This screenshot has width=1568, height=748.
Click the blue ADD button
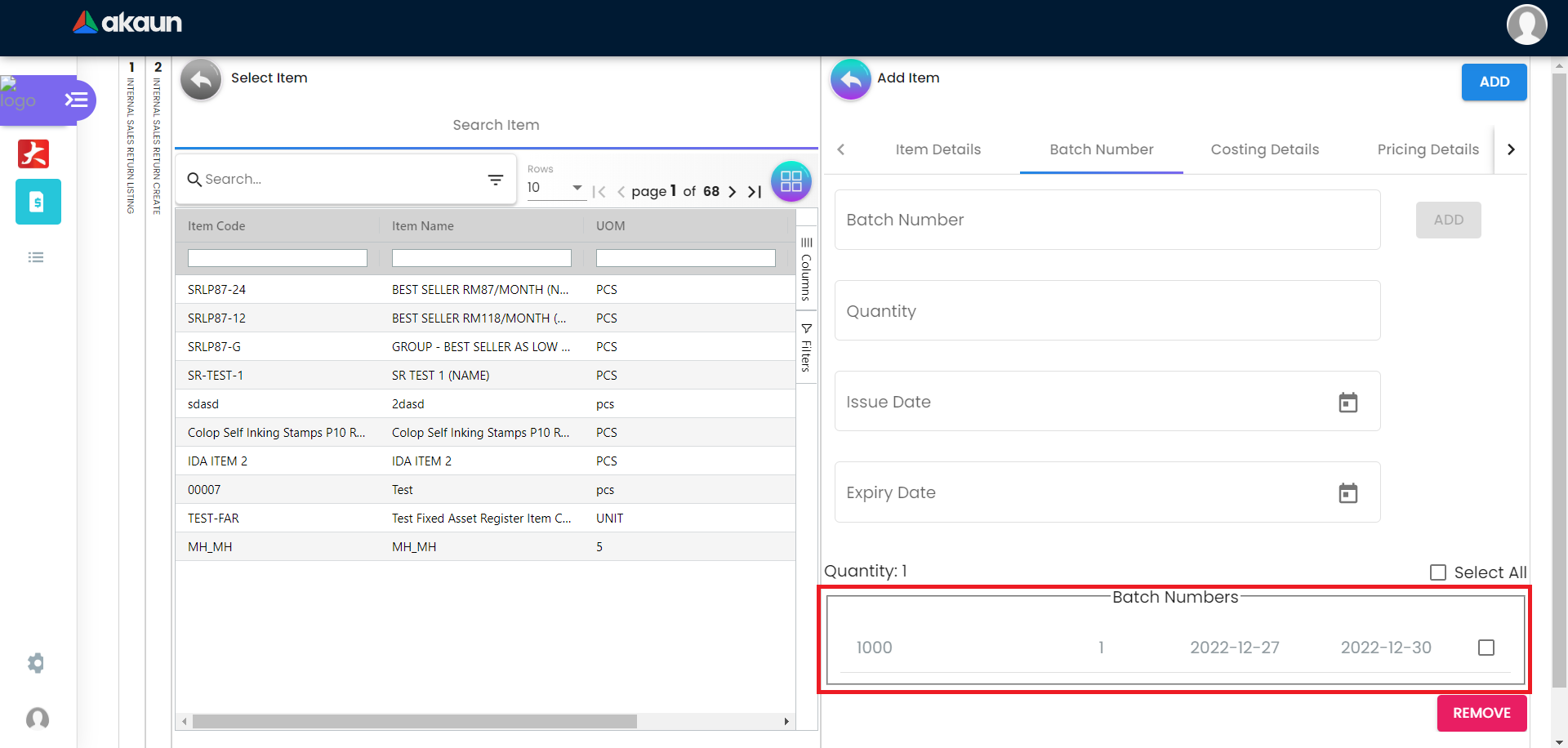click(x=1494, y=82)
